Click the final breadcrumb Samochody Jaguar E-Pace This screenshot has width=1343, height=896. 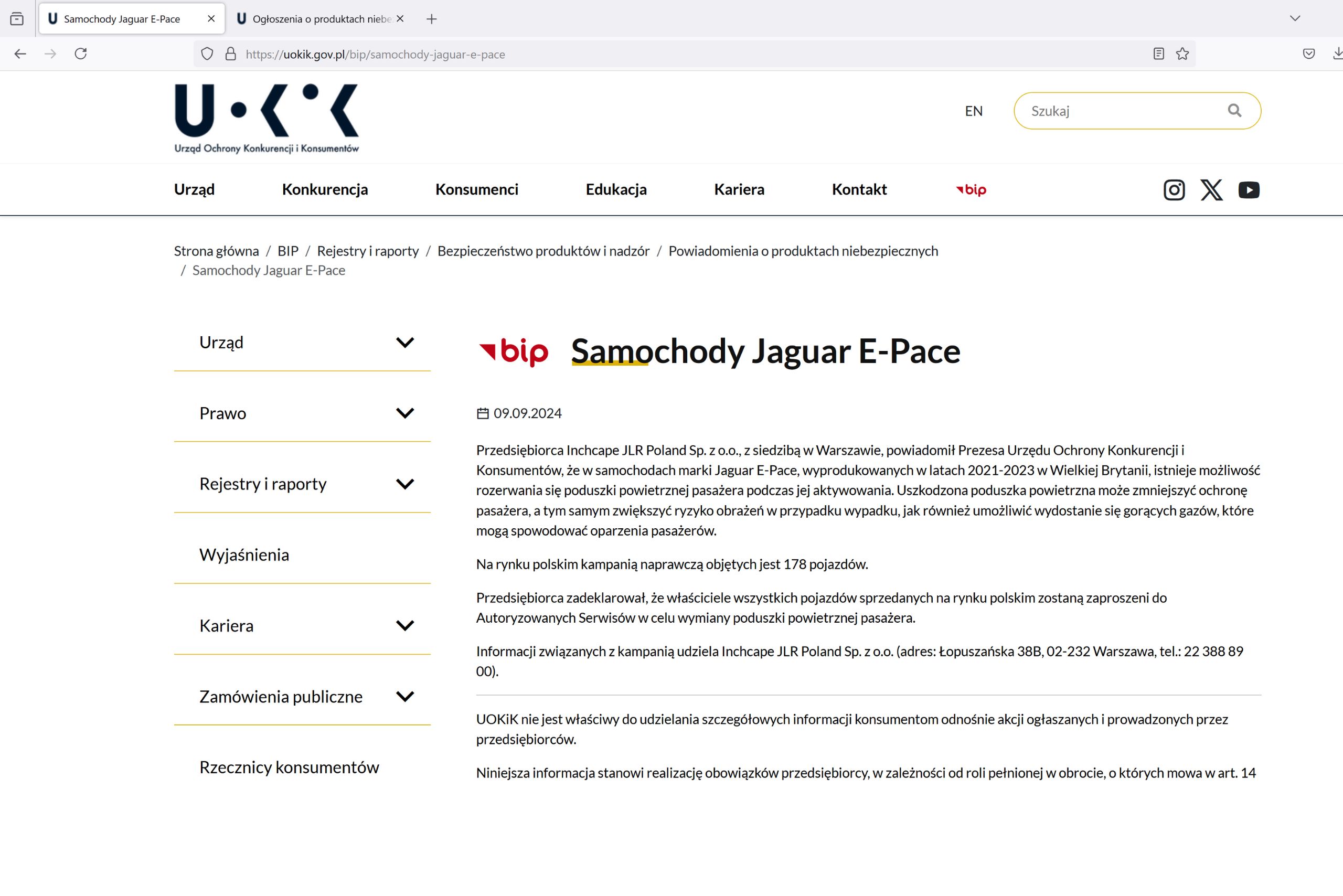tap(269, 270)
